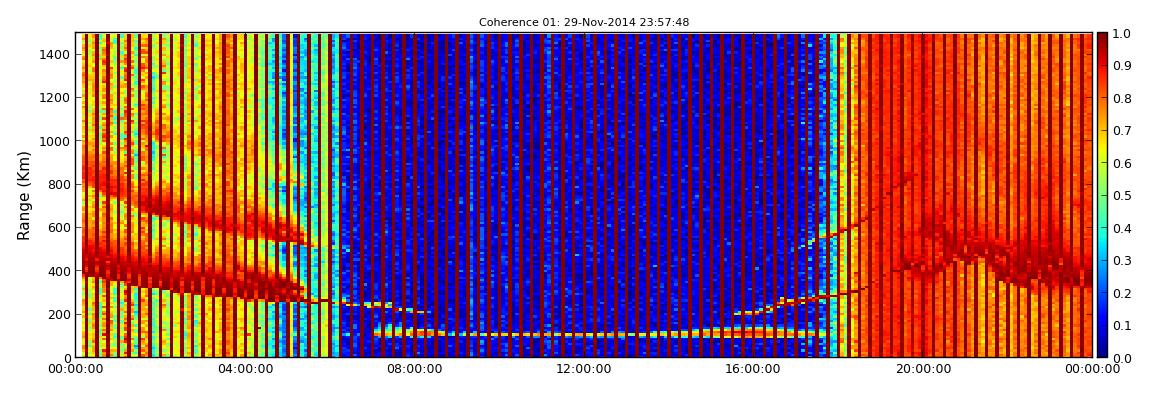Click the '200' range tick label
1150x407 pixels.
(59, 314)
